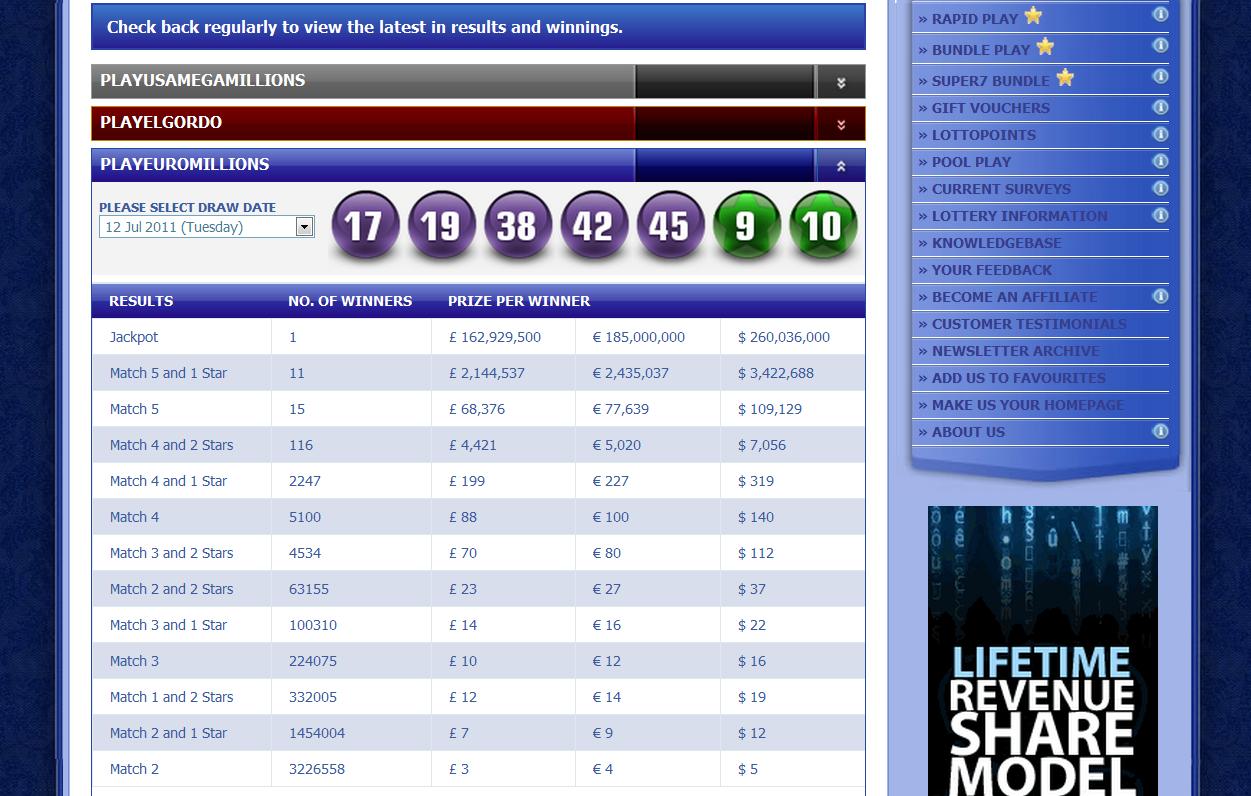Click the NO. OF WINNERS column header
1251x796 pixels.
350,301
